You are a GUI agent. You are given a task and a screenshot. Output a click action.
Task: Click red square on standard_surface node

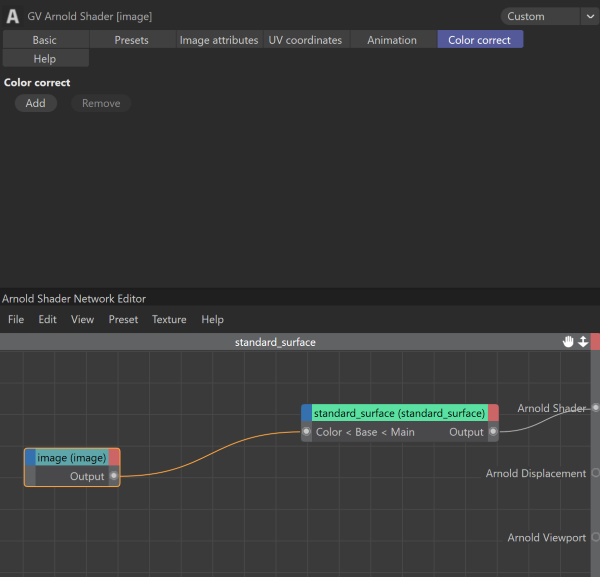click(493, 413)
